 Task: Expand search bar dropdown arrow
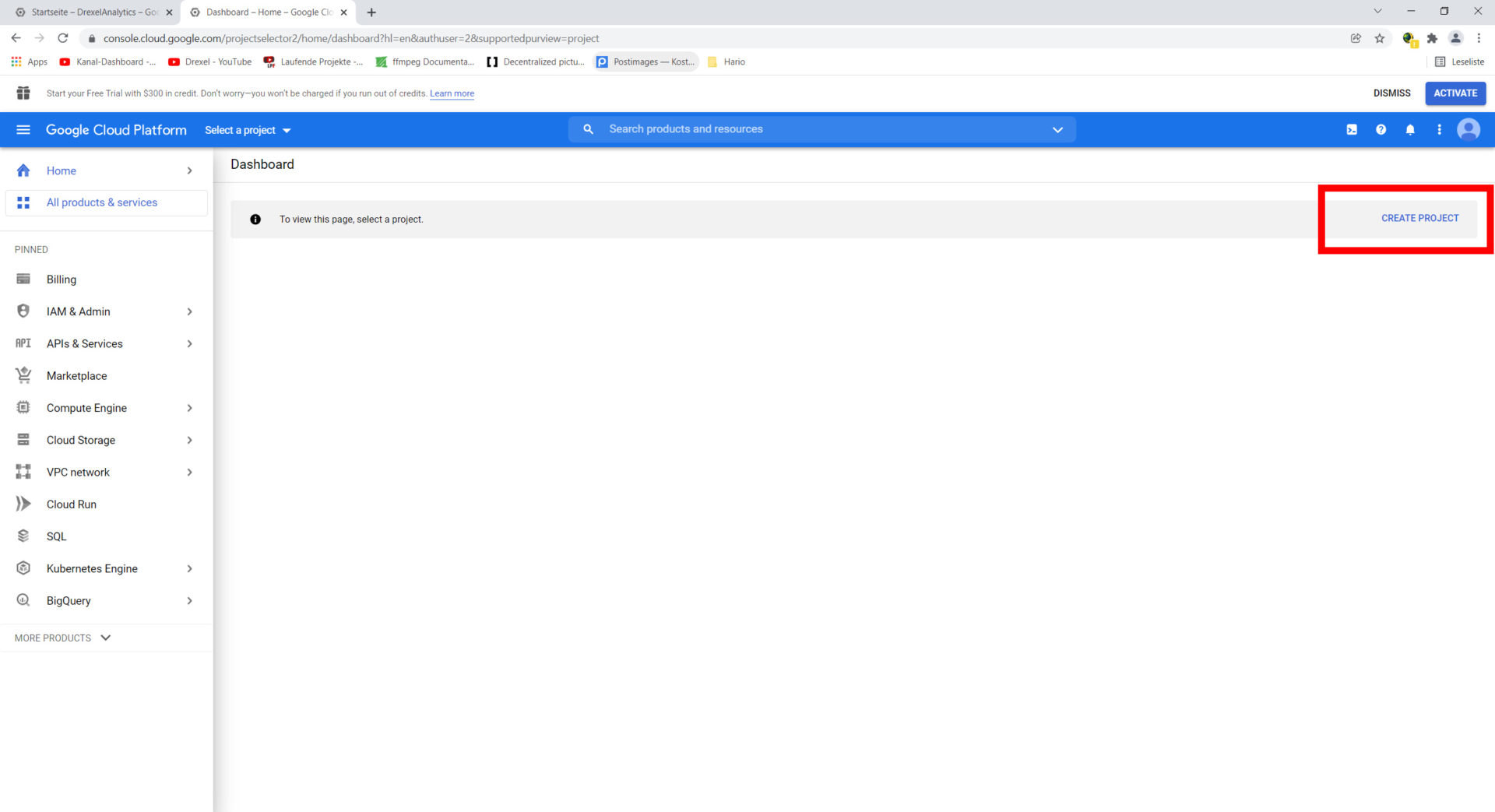coord(1057,130)
